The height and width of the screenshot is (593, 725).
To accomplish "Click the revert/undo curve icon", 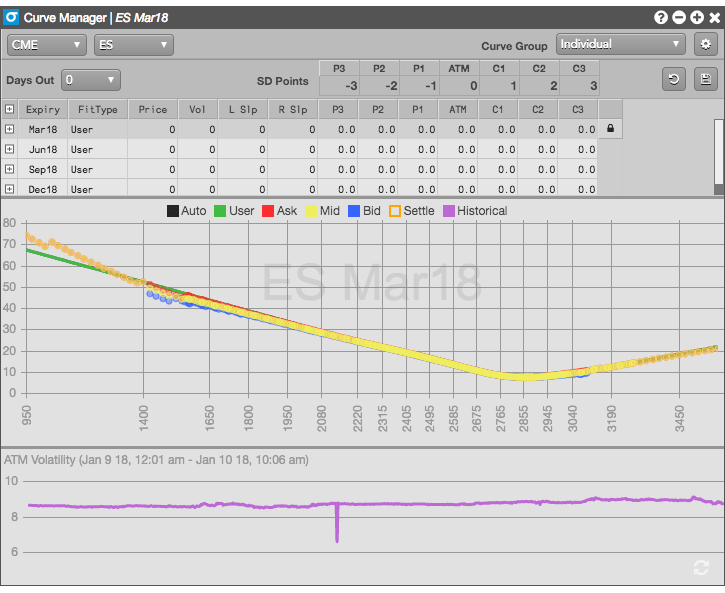I will click(674, 79).
